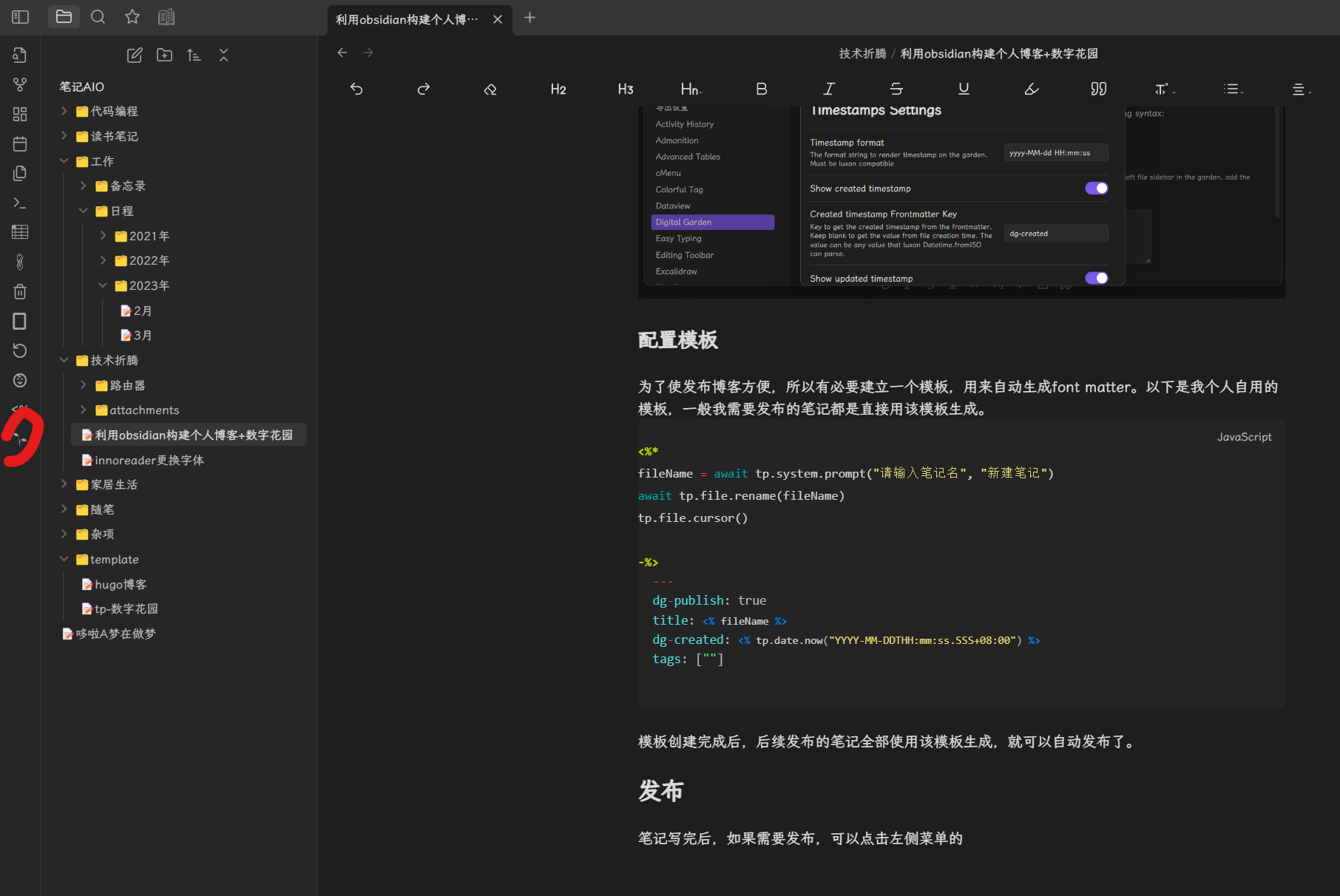Change the file explorer sort order

[194, 55]
